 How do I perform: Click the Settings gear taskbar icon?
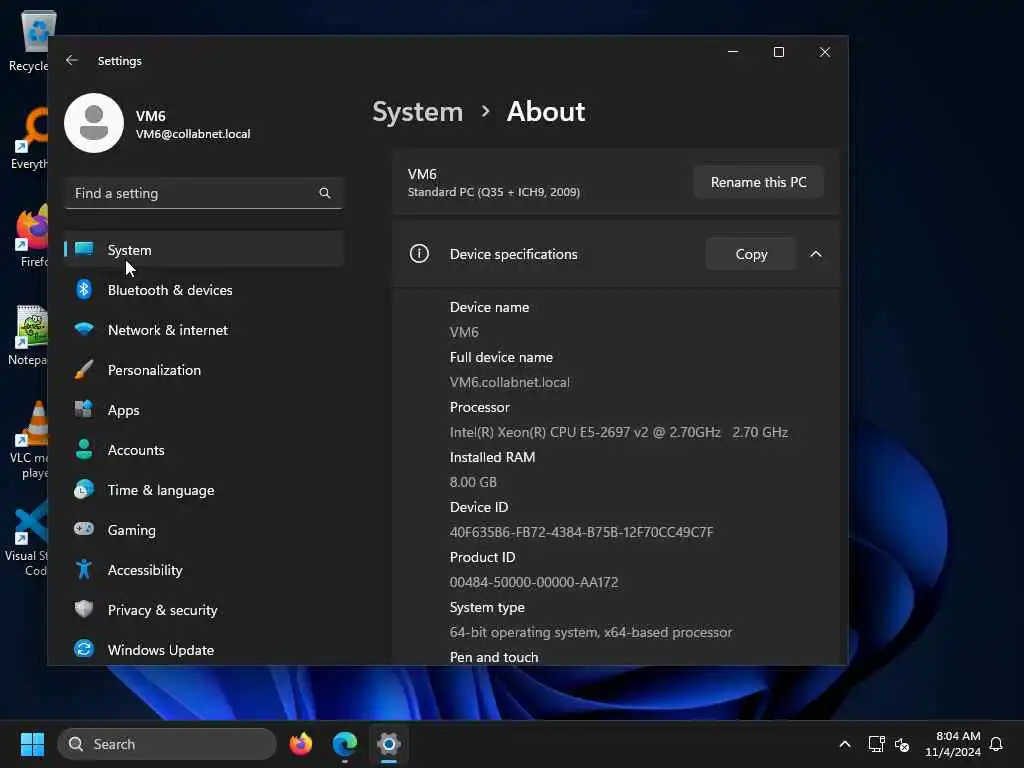389,744
